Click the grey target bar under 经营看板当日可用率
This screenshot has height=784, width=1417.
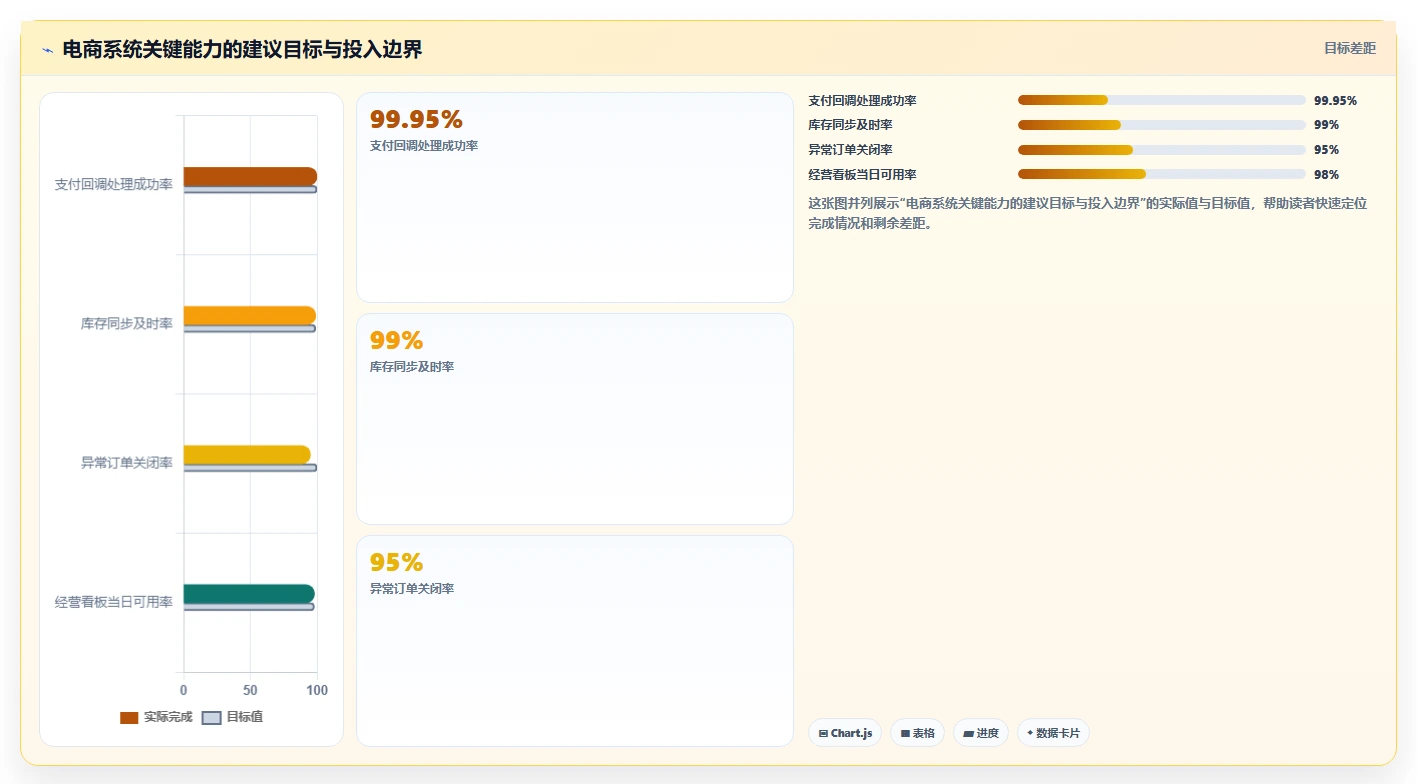249,607
